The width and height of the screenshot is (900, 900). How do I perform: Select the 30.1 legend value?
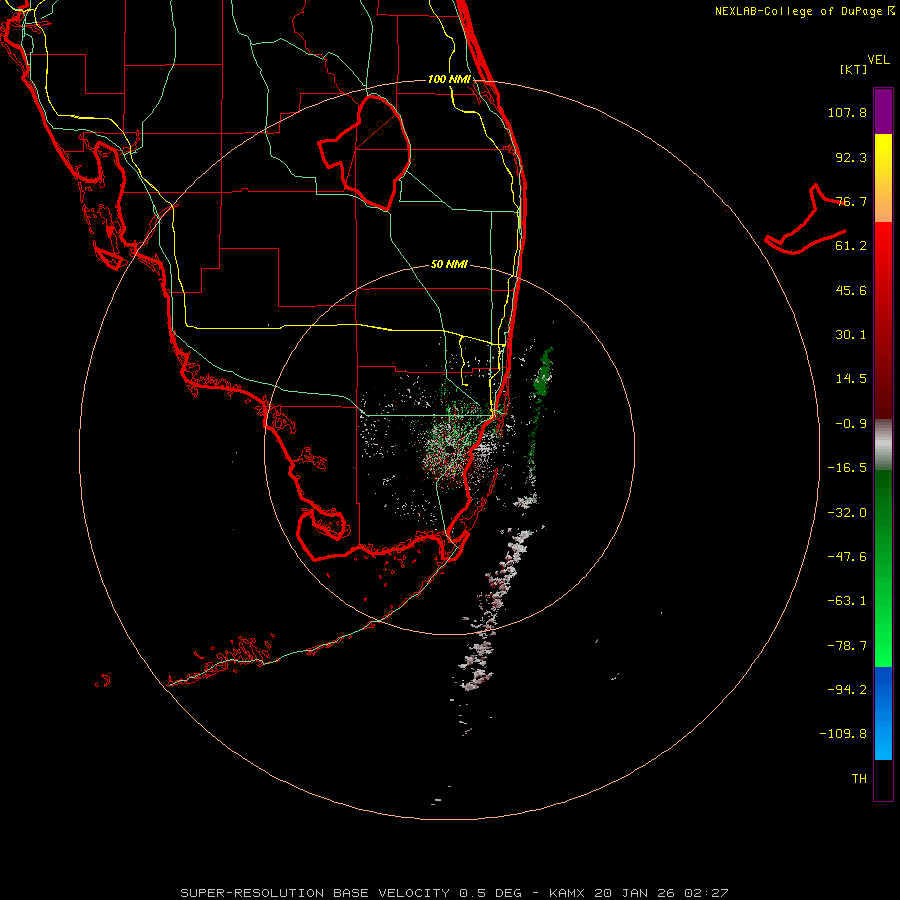coord(851,335)
